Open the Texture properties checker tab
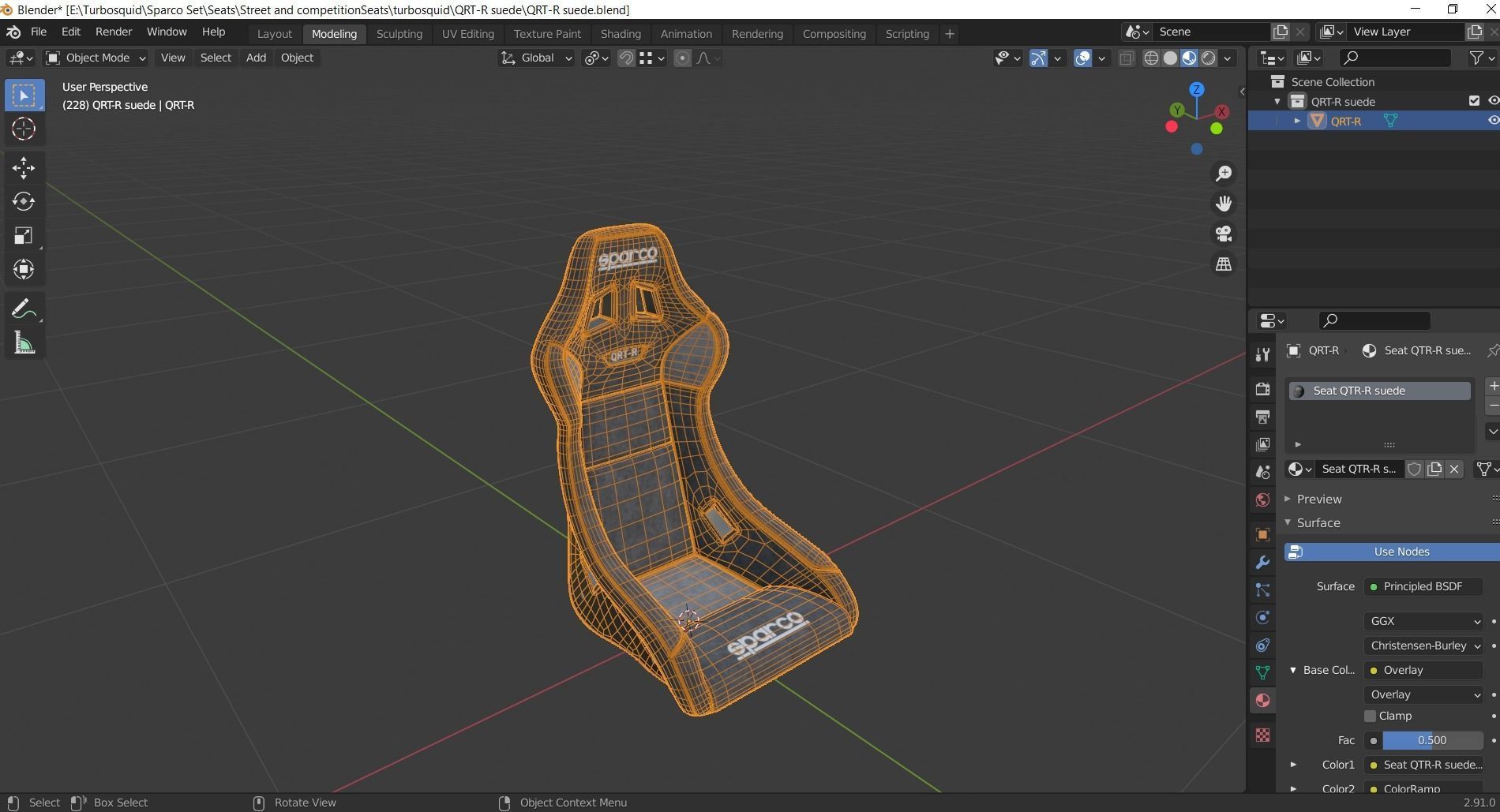 coord(1262,735)
